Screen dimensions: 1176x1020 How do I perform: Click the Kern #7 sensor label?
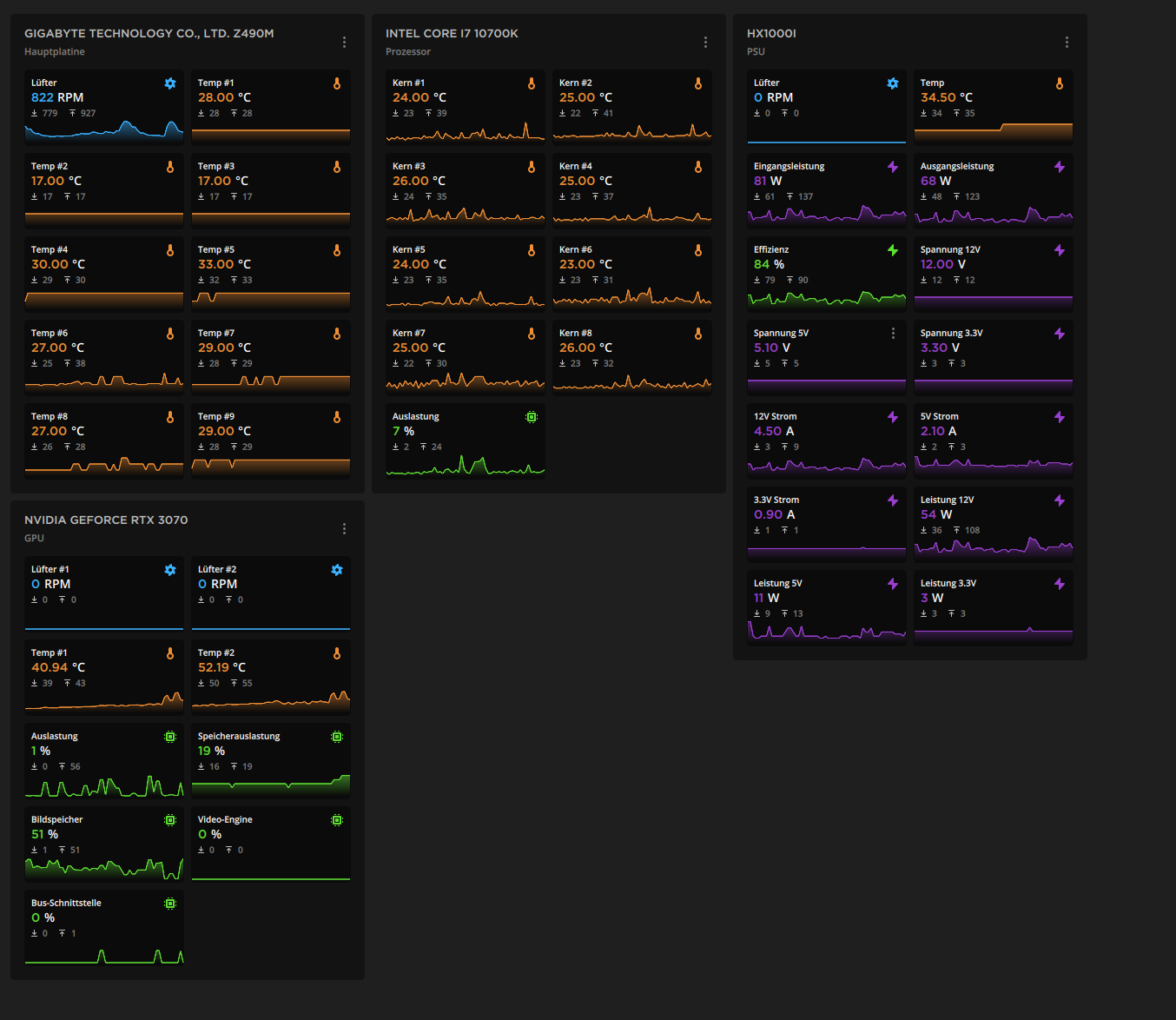pyautogui.click(x=408, y=333)
